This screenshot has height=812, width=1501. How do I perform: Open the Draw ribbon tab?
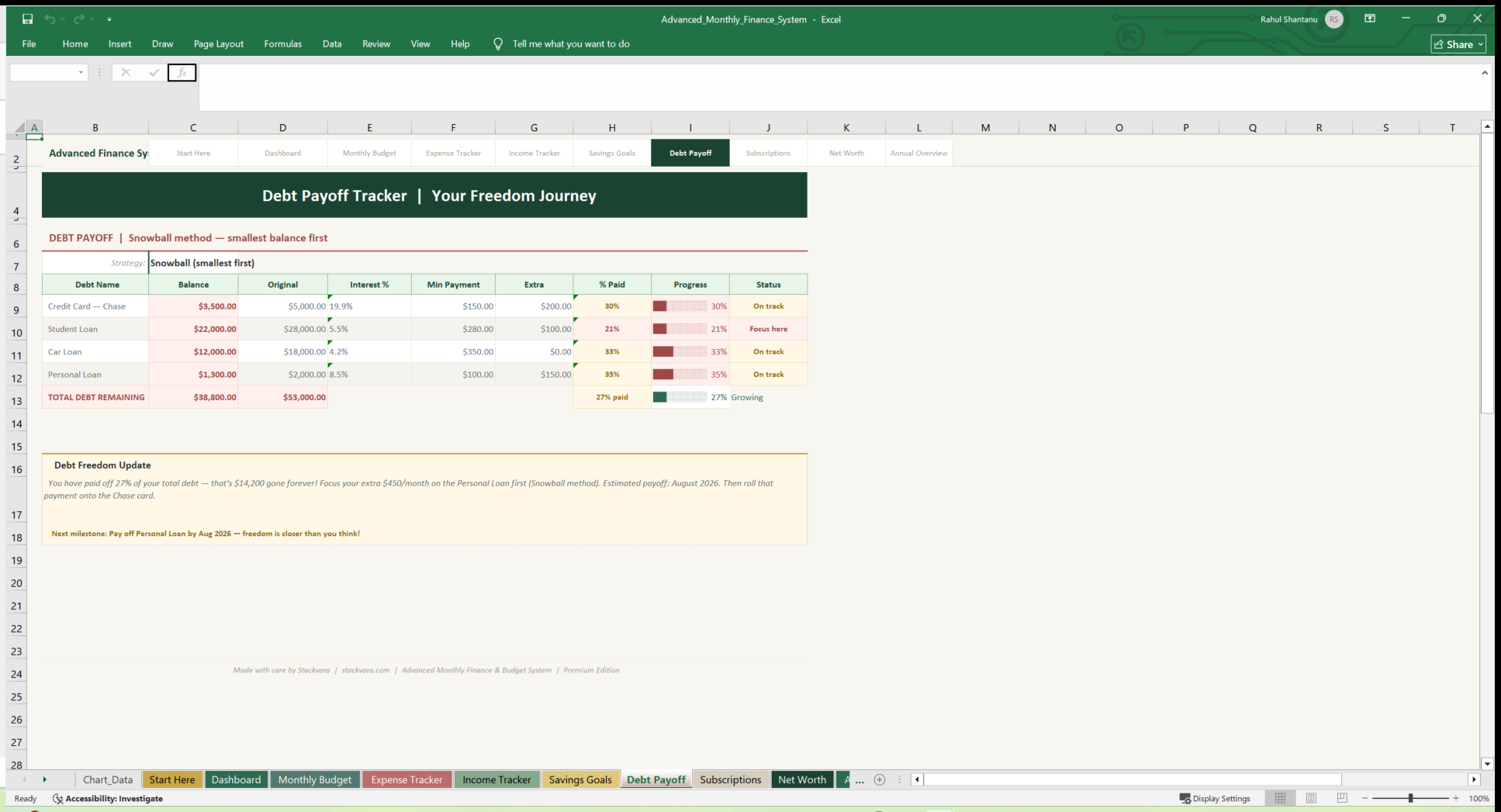click(162, 44)
